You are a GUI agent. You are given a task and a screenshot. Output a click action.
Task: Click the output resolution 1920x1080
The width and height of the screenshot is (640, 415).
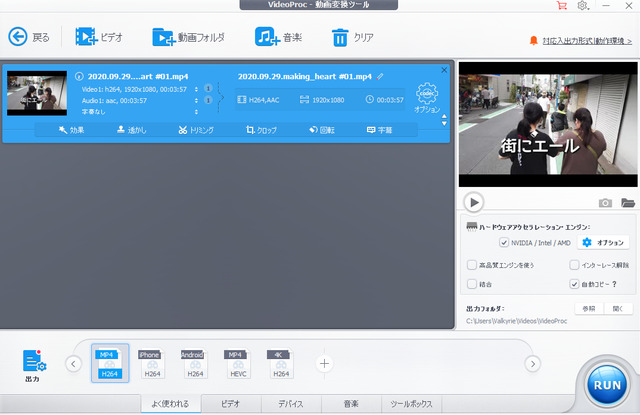[322, 100]
